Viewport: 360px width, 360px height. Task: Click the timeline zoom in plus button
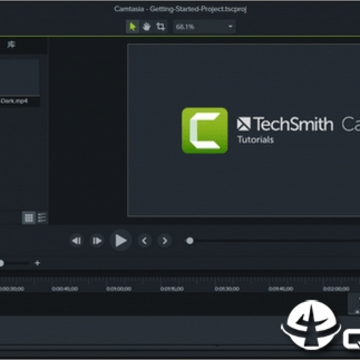pos(37,263)
